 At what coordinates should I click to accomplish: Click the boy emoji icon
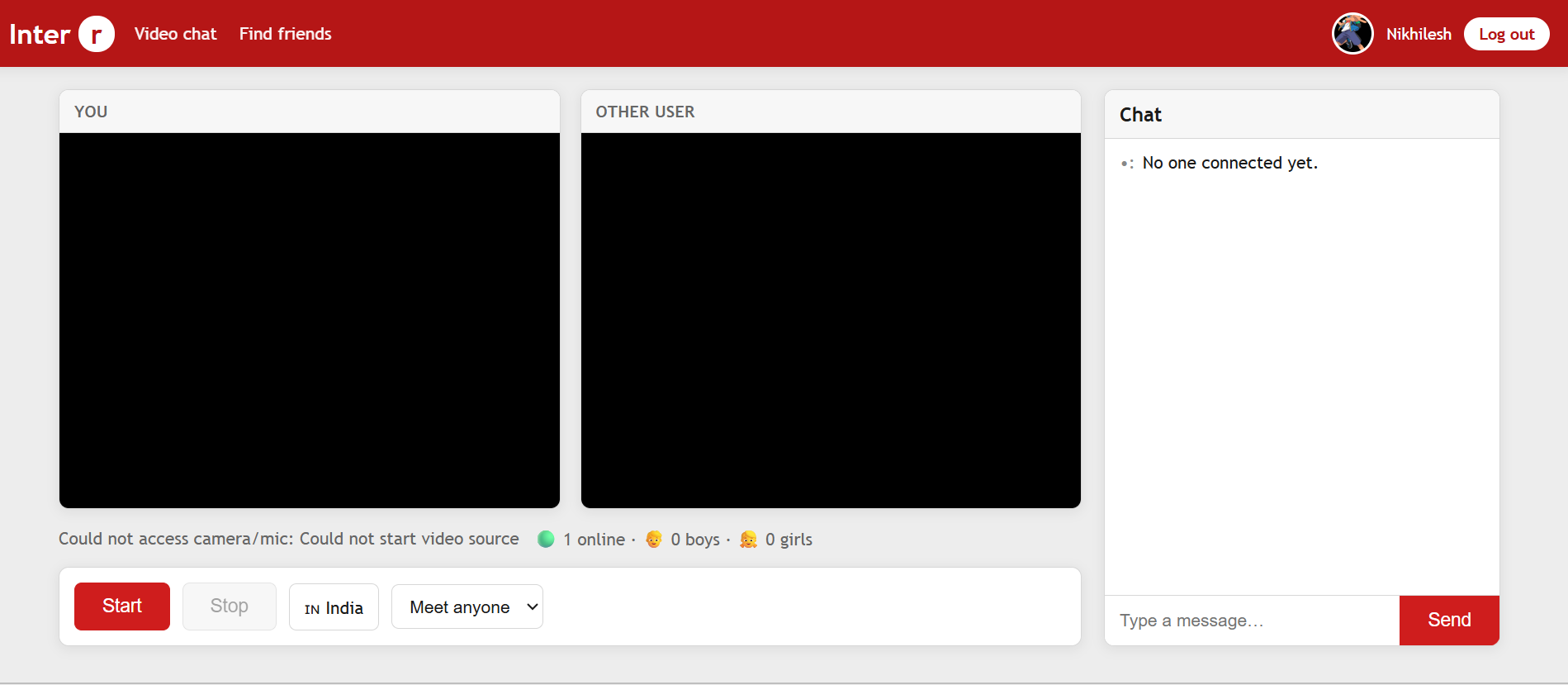pyautogui.click(x=654, y=540)
